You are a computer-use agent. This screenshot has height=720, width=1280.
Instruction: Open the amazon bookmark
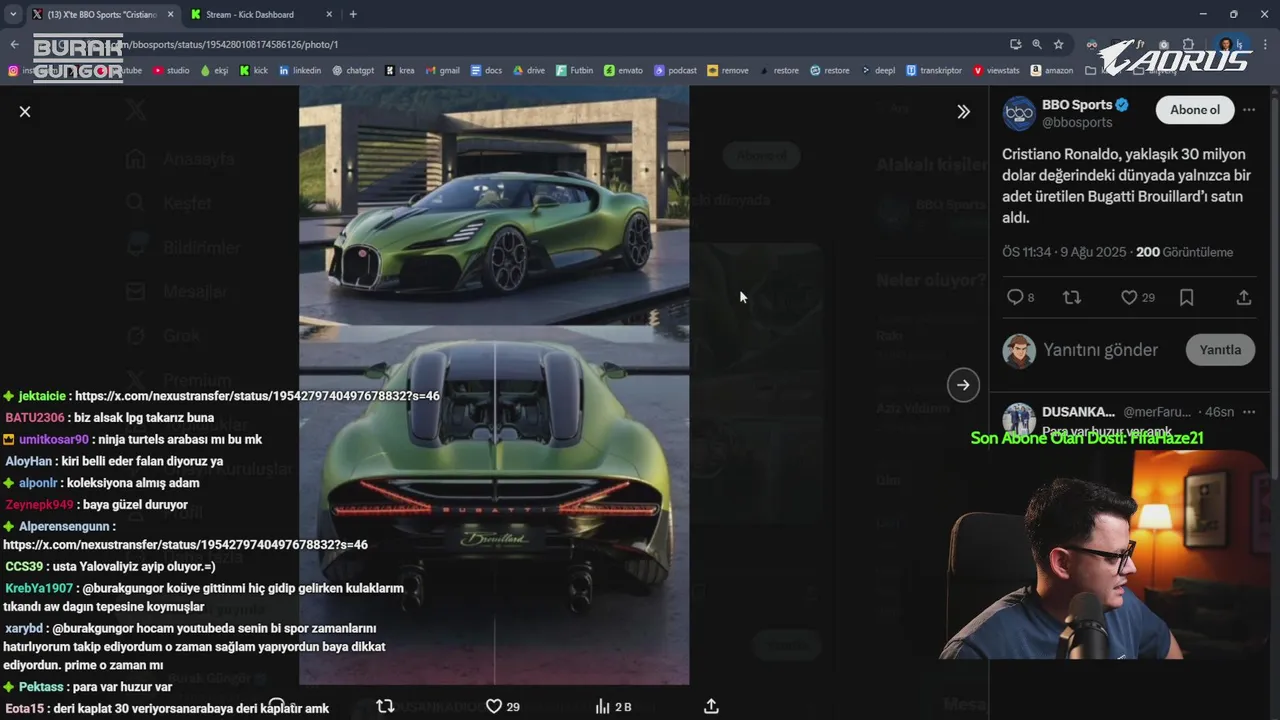click(x=1052, y=70)
